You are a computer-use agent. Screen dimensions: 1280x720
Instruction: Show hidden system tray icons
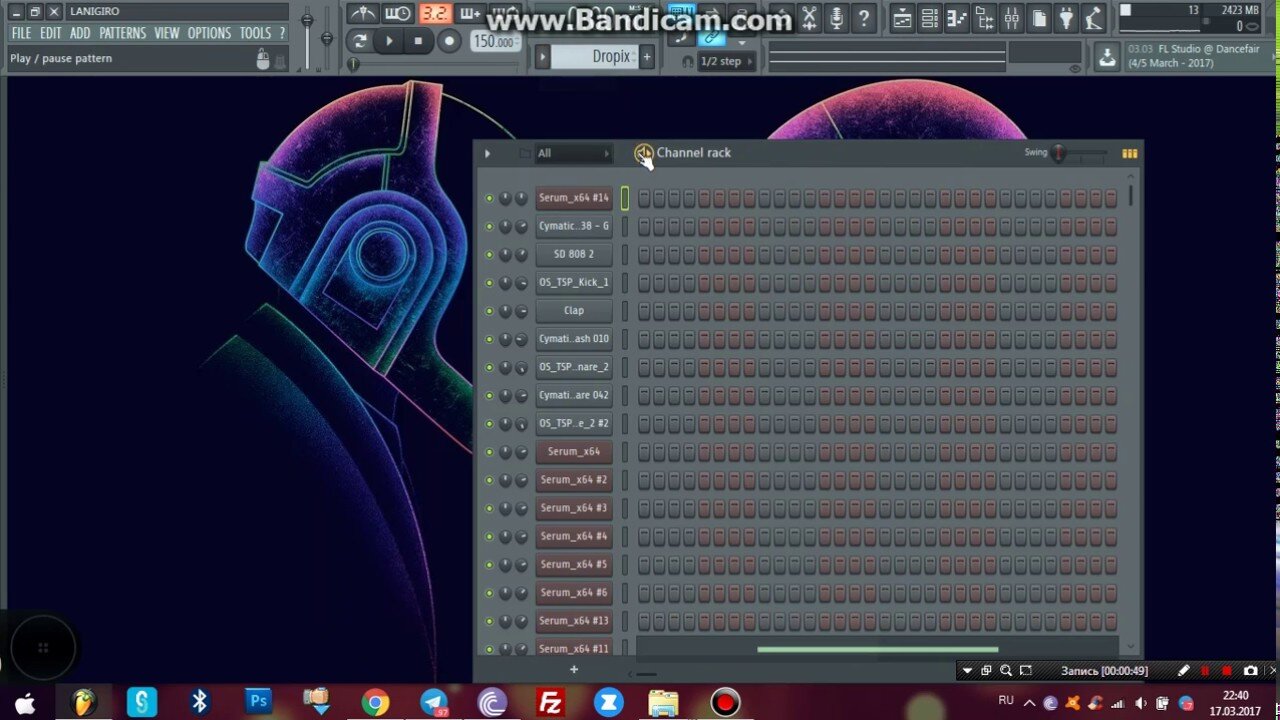(x=1029, y=703)
